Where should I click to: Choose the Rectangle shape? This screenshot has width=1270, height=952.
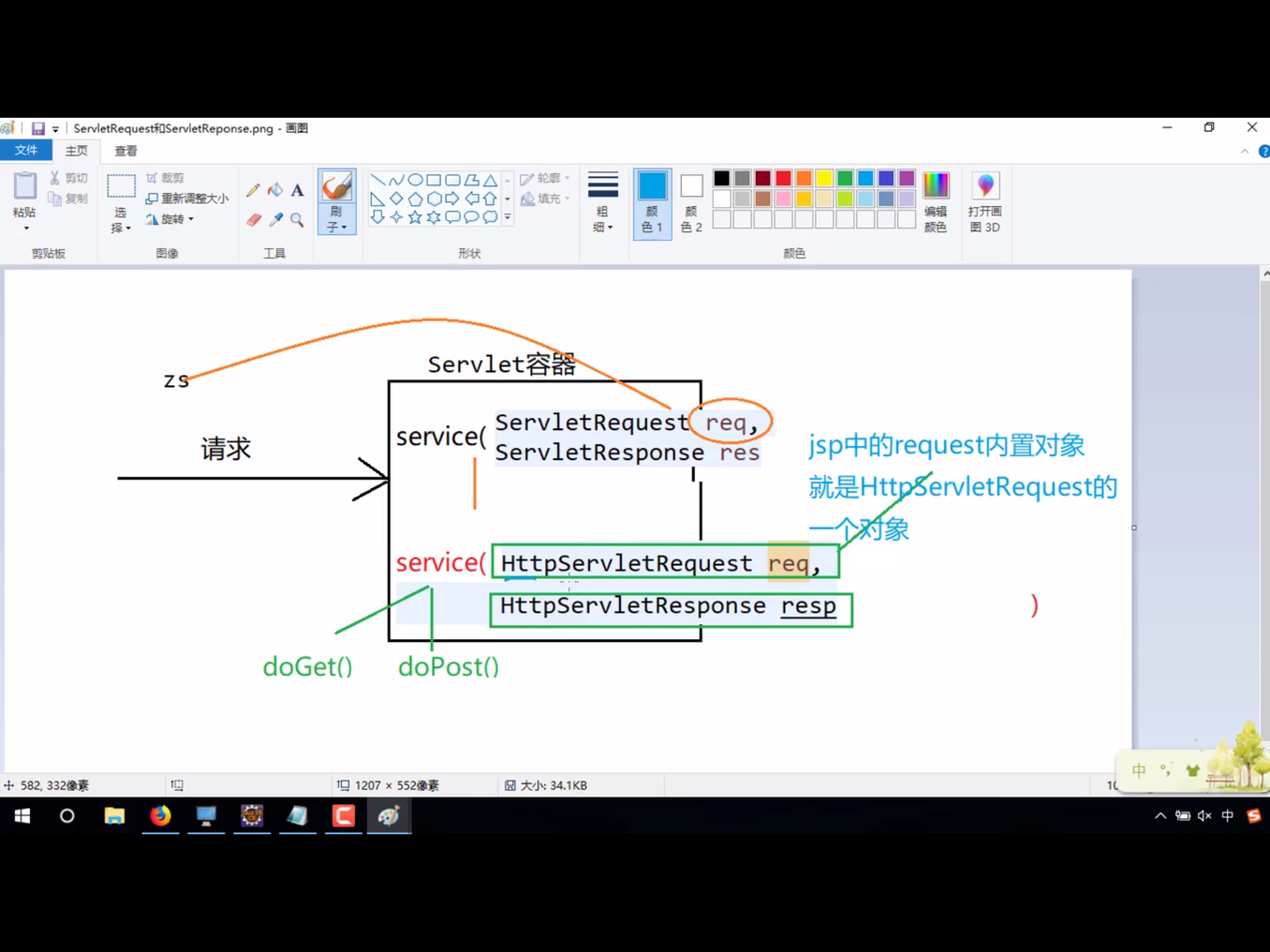point(434,180)
